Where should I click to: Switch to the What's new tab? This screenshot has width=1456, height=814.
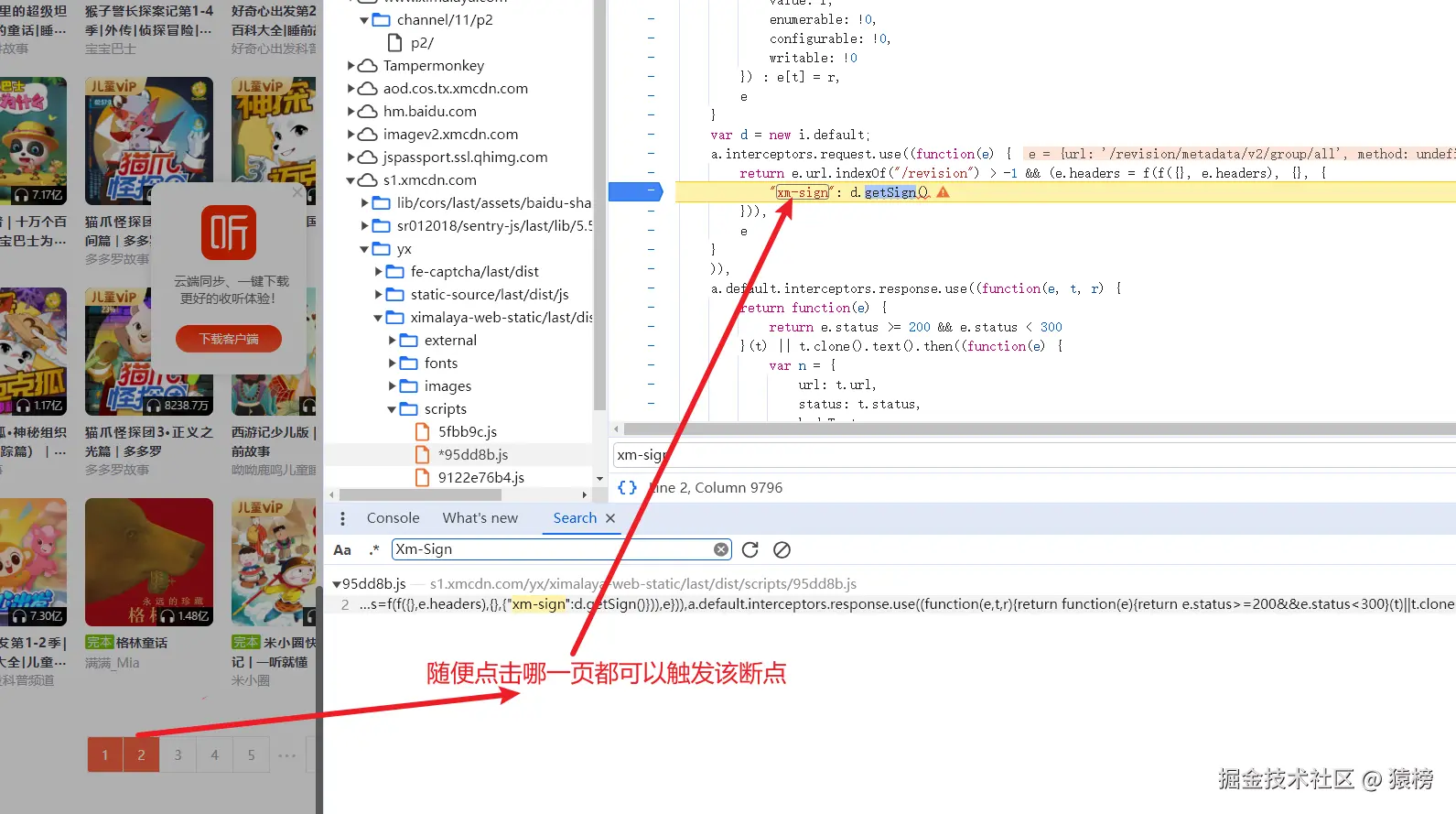(480, 518)
